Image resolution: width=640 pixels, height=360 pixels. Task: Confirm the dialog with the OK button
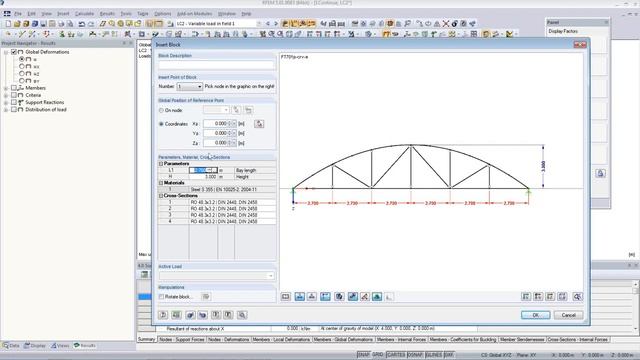(536, 315)
